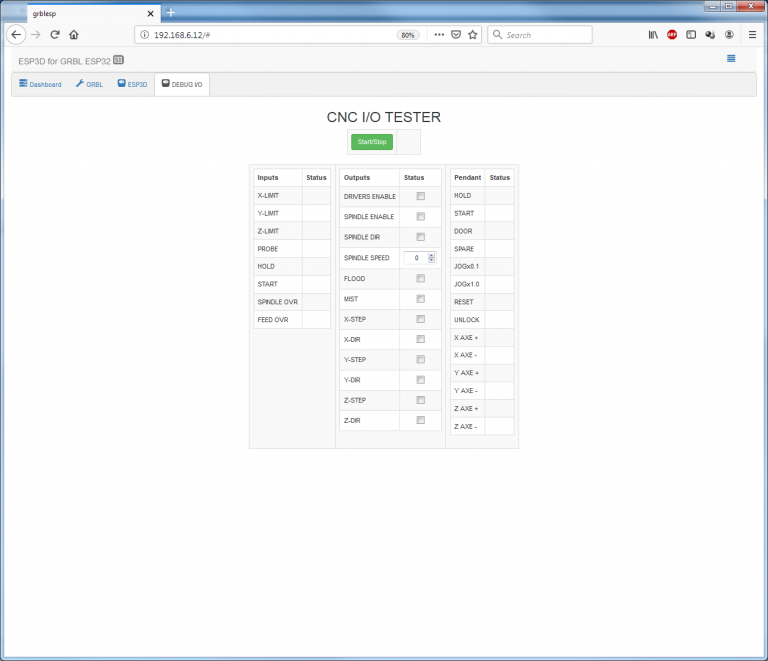The image size is (768, 661).
Task: Toggle the SPINDLE DIR checkbox
Action: 420,237
